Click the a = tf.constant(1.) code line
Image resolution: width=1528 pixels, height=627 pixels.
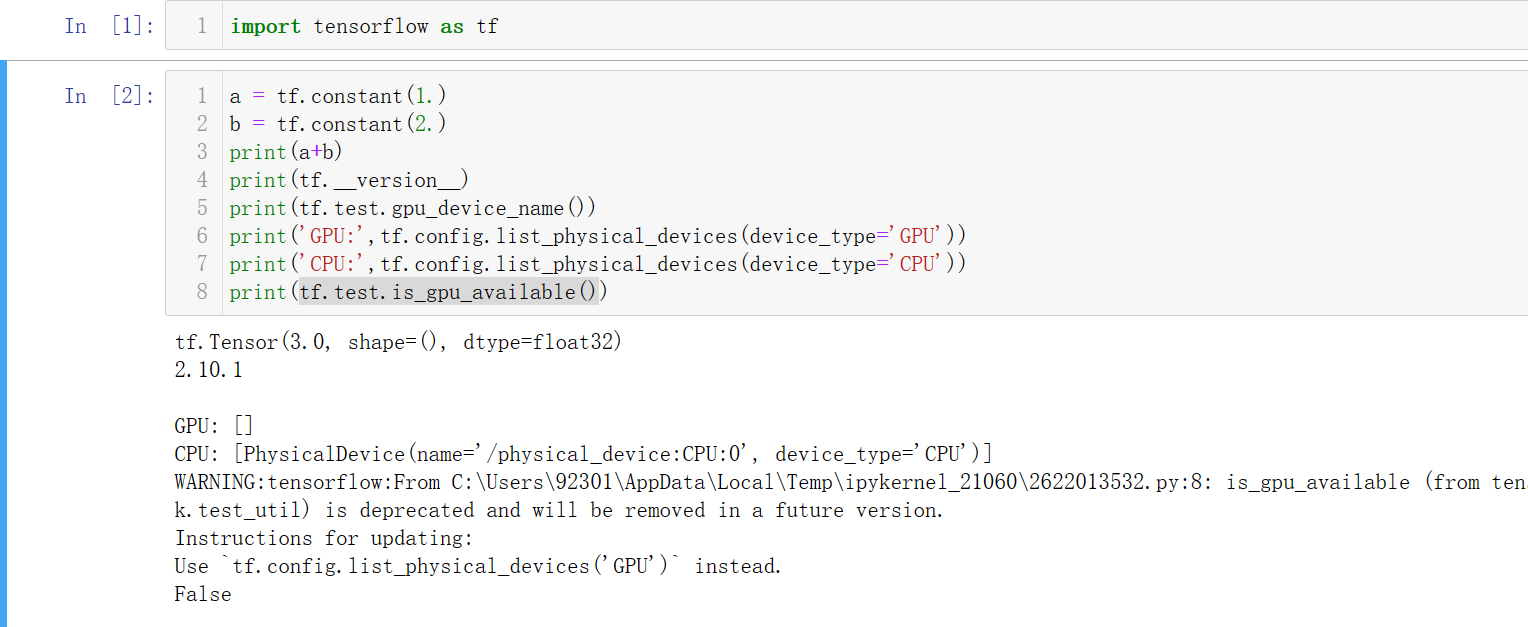pyautogui.click(x=338, y=96)
